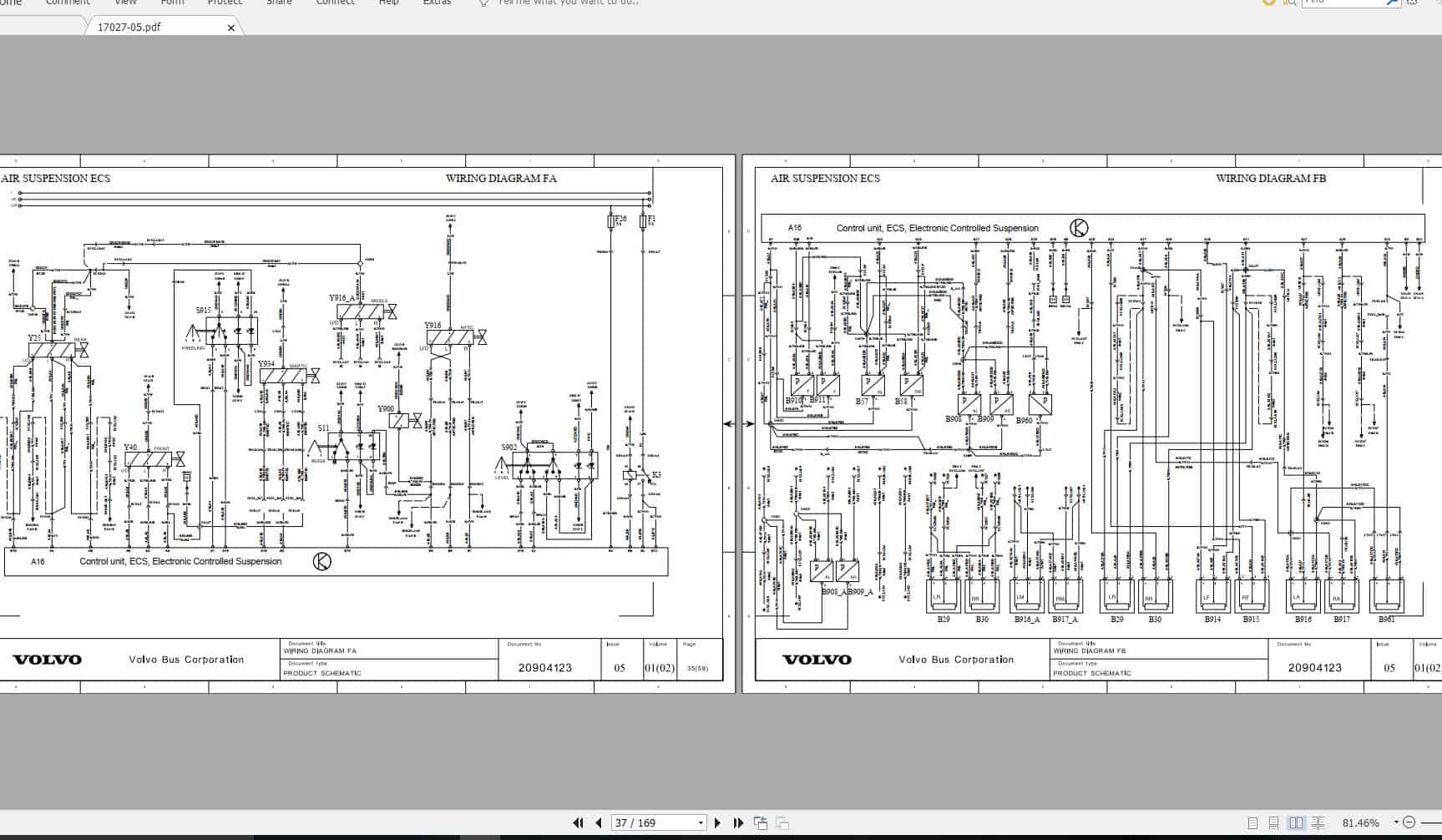Return to the previous view
This screenshot has width=1442, height=840.
(x=762, y=822)
